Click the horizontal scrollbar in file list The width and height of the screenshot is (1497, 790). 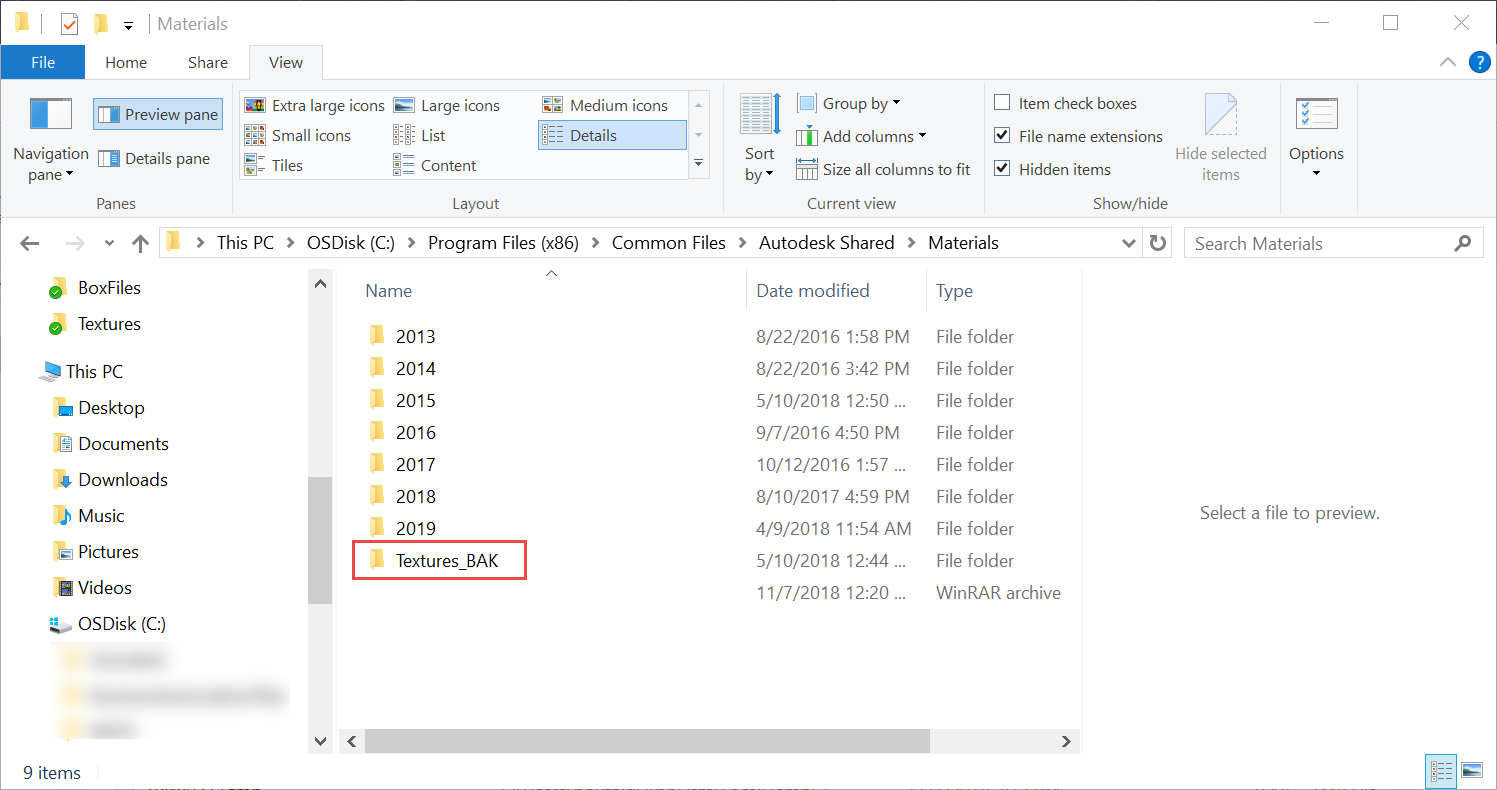coord(647,741)
